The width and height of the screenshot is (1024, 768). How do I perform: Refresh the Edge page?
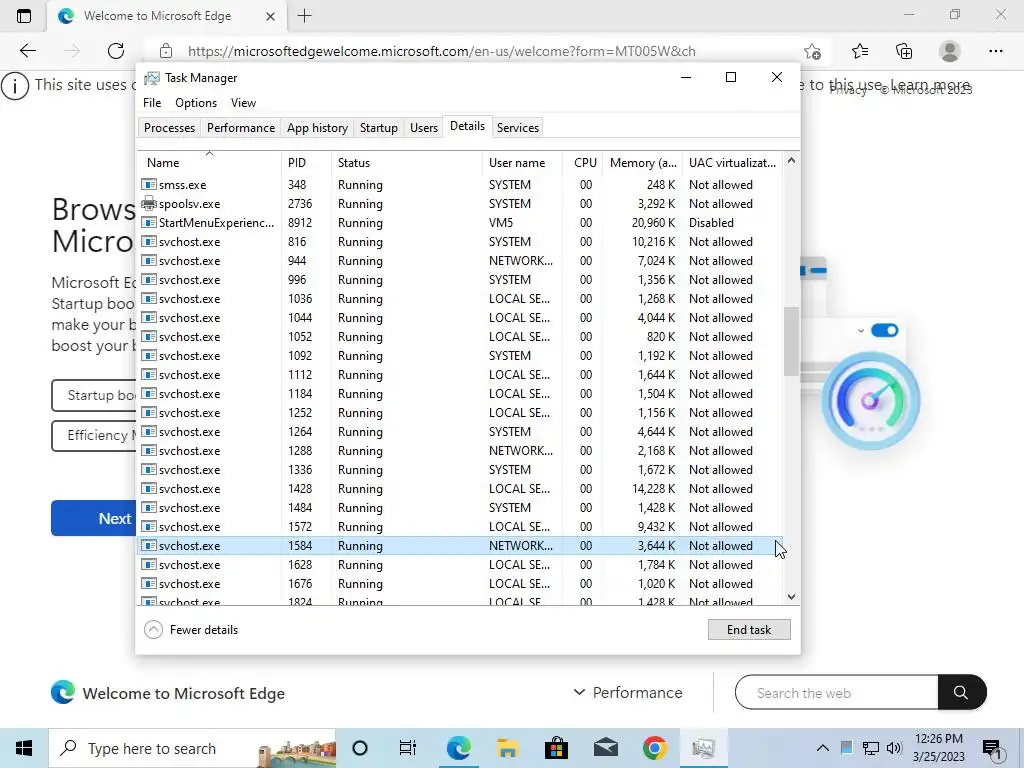point(116,51)
